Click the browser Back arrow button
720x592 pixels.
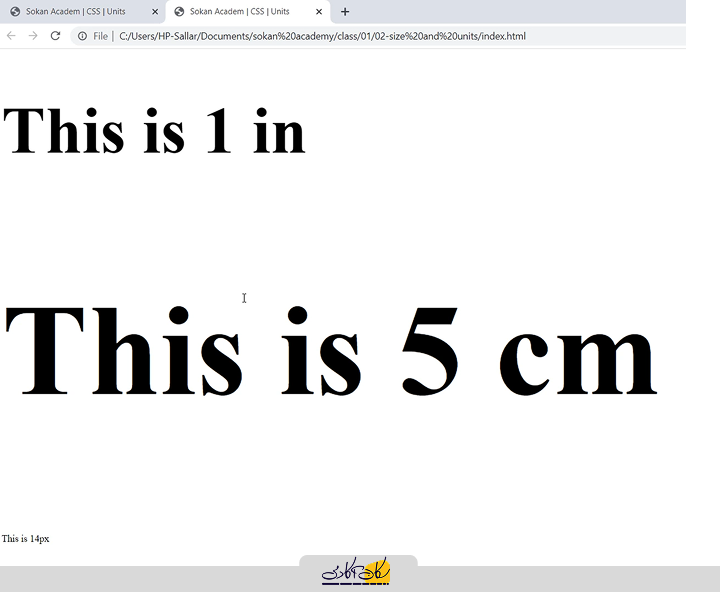coord(11,36)
